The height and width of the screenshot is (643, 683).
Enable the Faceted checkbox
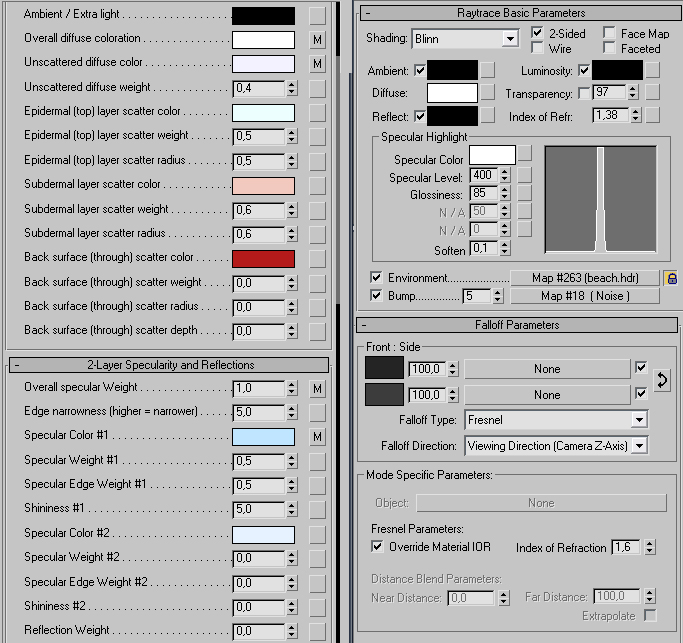pyautogui.click(x=609, y=48)
